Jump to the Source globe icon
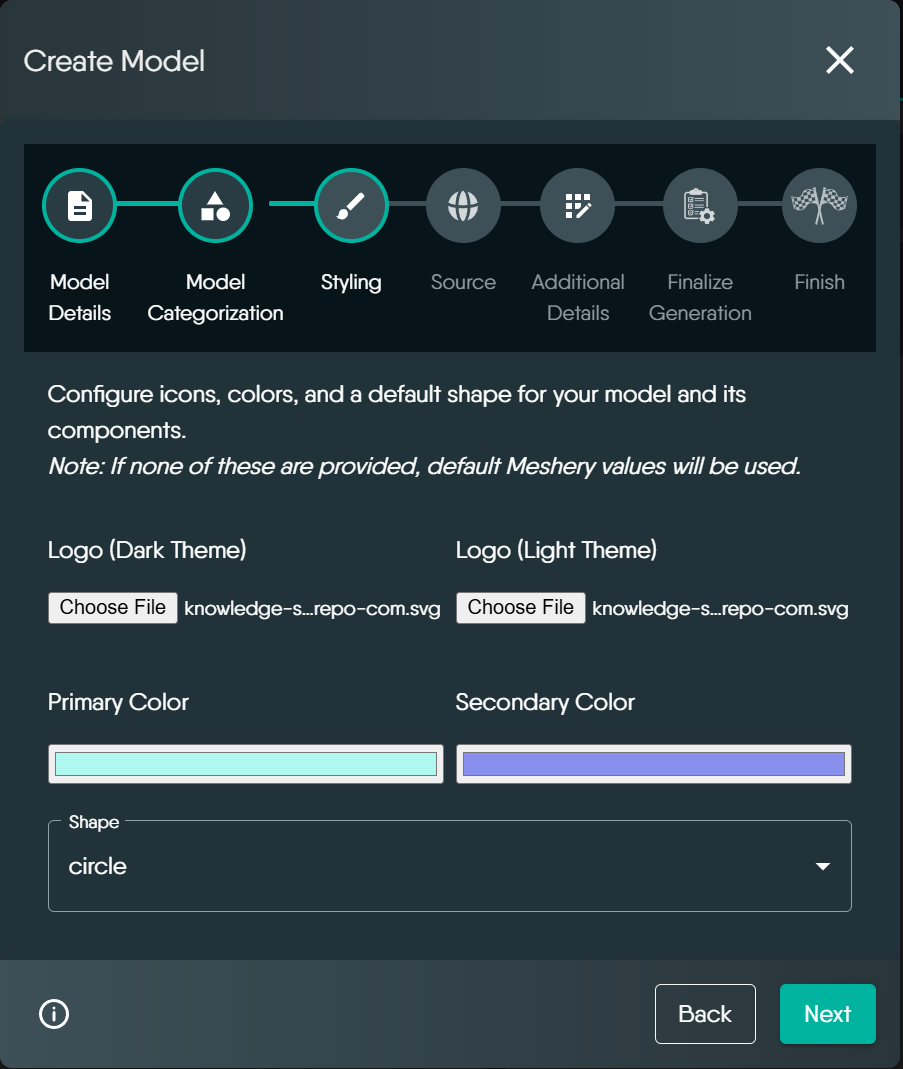This screenshot has width=903, height=1069. pos(463,206)
